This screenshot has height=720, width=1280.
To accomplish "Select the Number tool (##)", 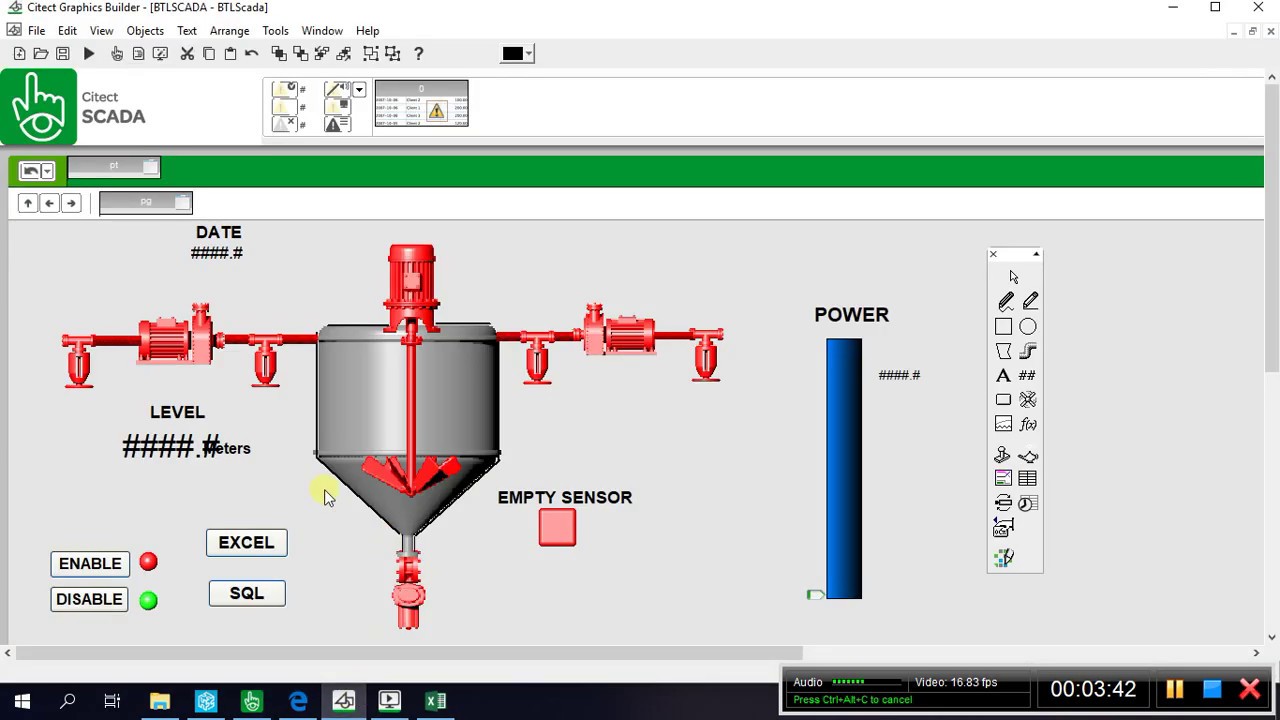I will 1027,376.
